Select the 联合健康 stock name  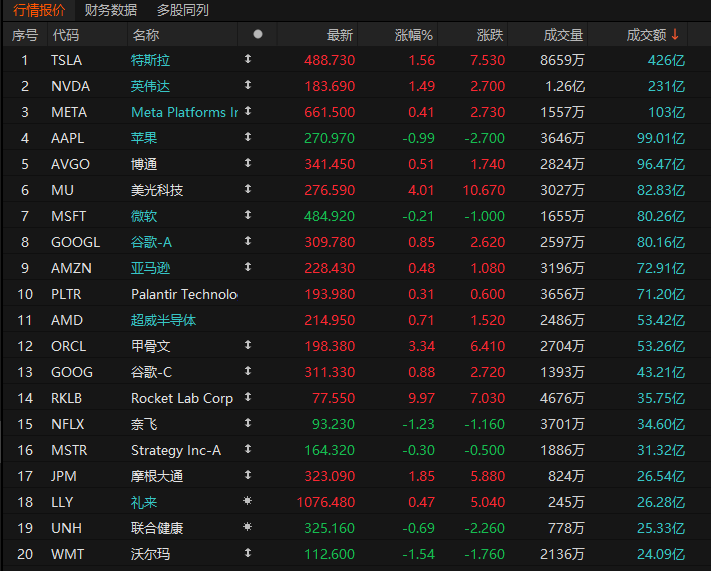[x=157, y=528]
